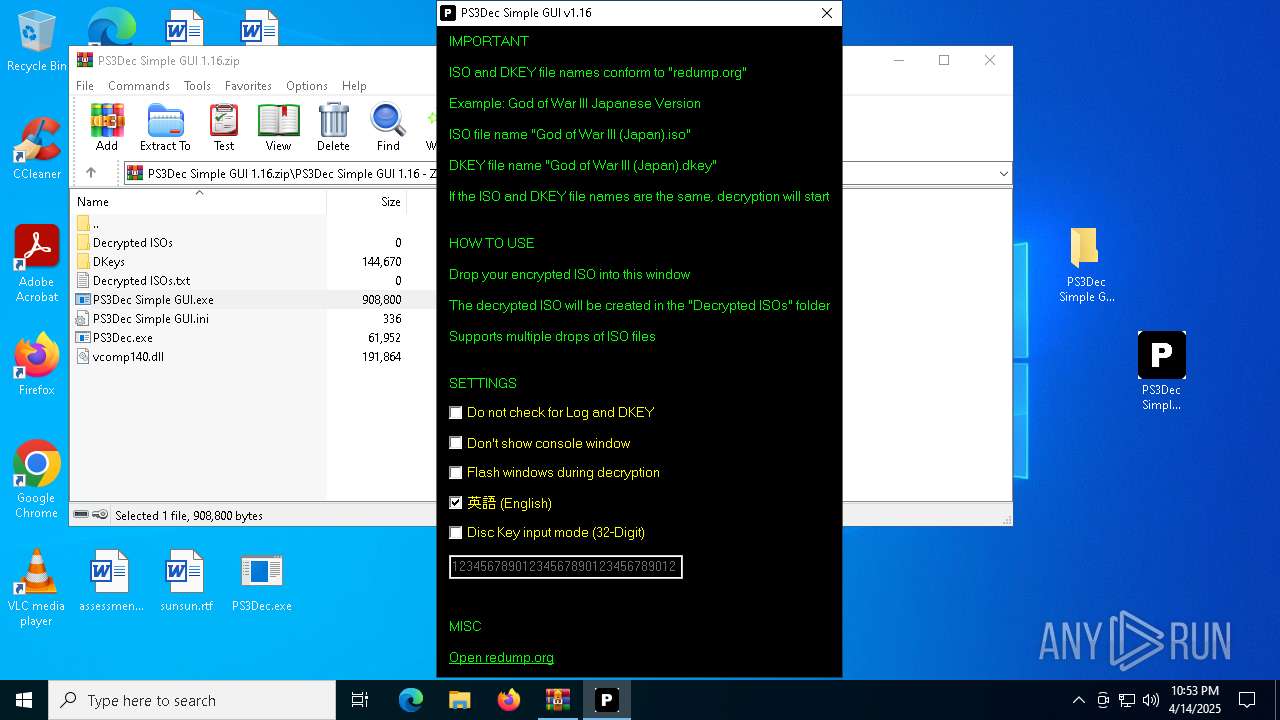
Task: Enable Flash windows during decryption
Action: click(x=456, y=473)
